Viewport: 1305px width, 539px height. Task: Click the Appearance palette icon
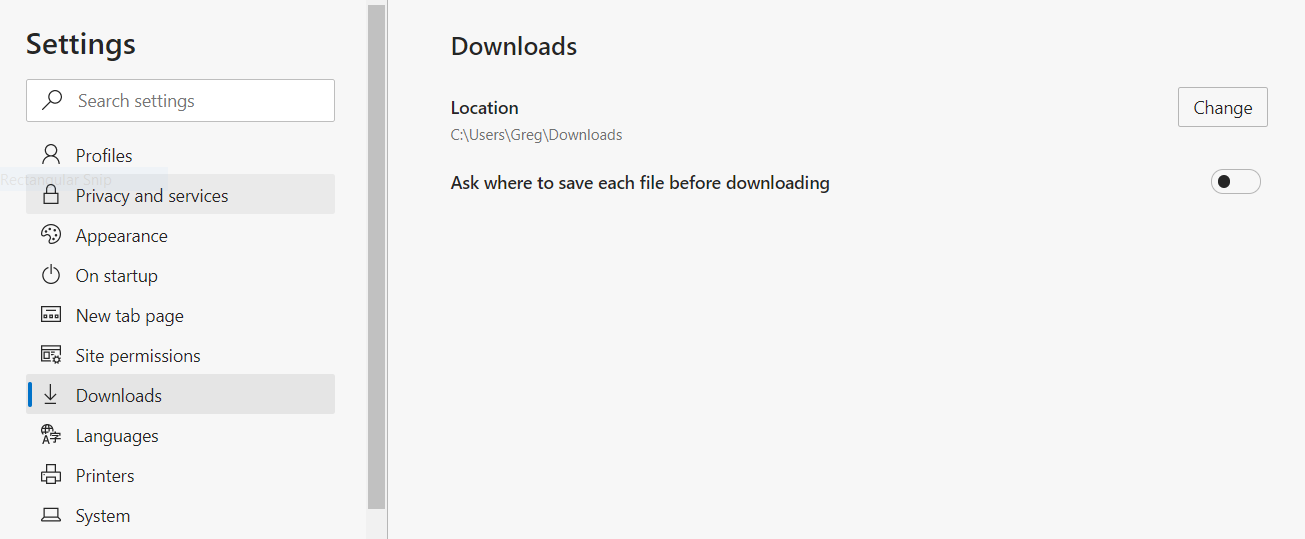pyautogui.click(x=50, y=235)
